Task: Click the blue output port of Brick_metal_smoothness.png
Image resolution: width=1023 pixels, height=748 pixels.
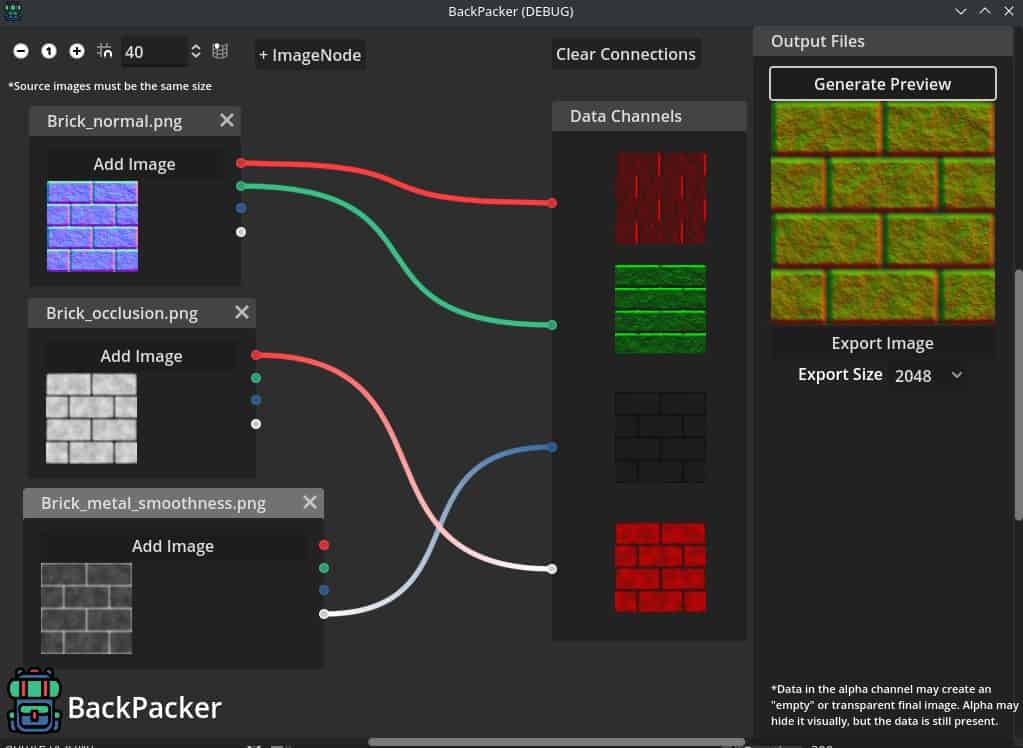Action: click(x=324, y=590)
